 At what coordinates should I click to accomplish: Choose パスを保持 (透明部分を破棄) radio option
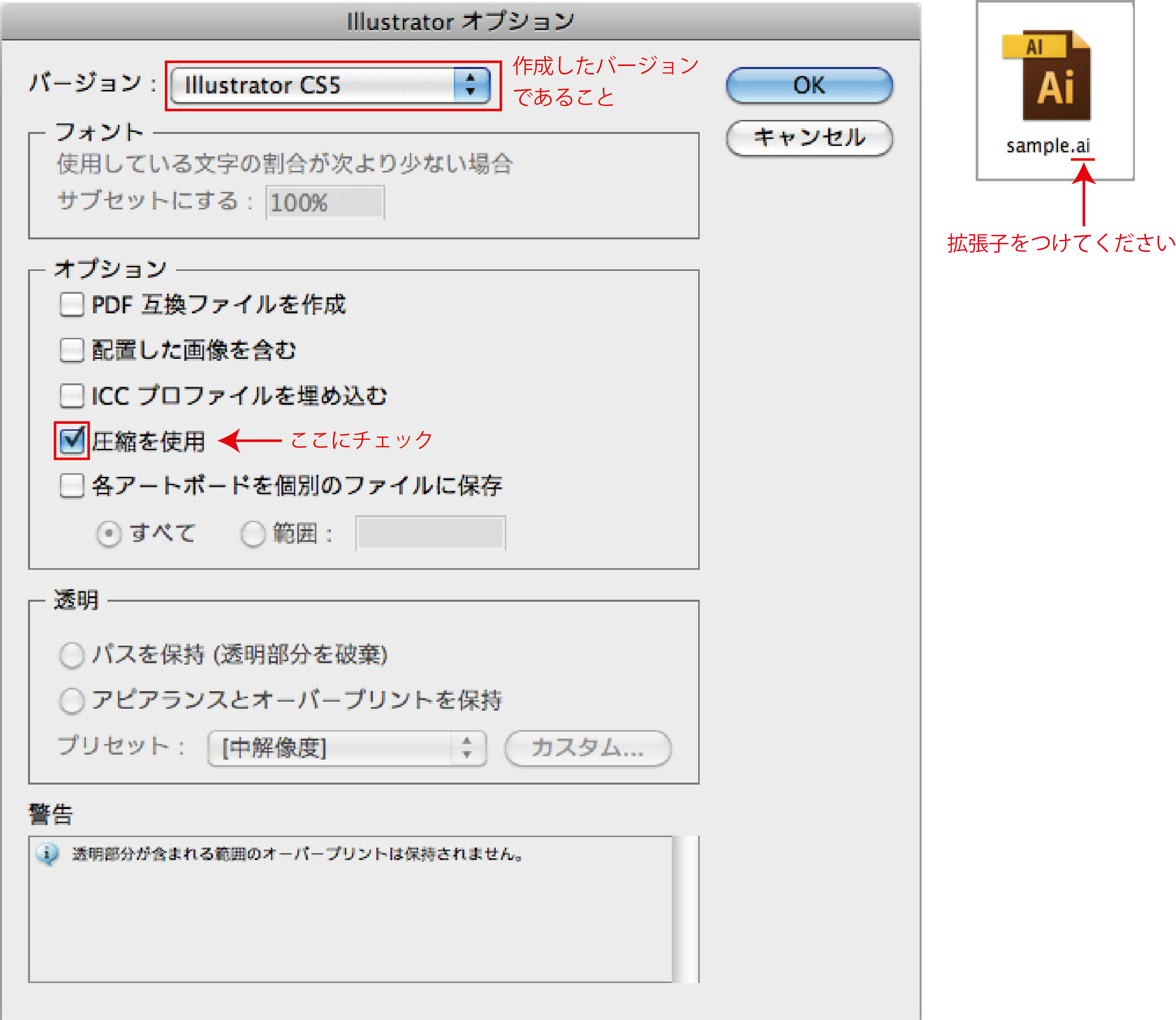(x=72, y=655)
